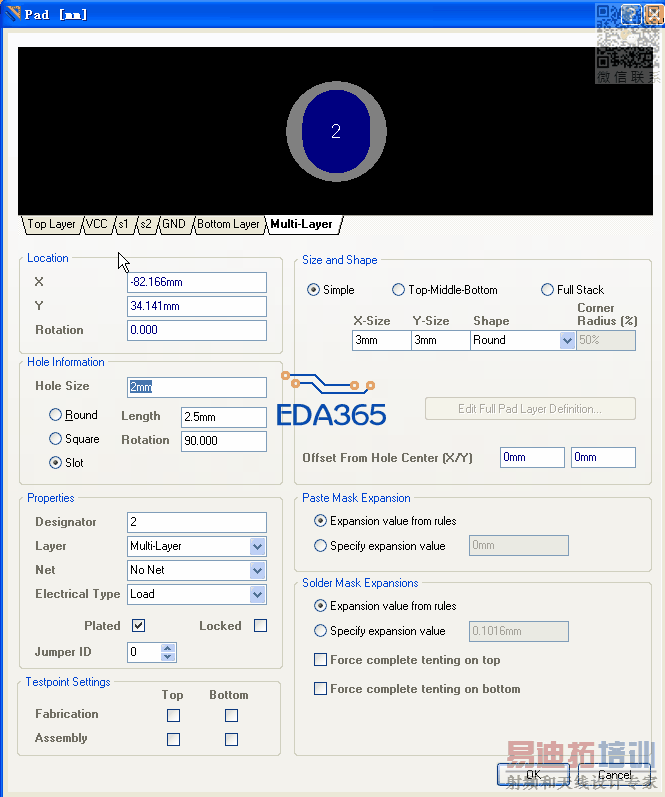Viewport: 665px width, 797px height.
Task: Click the solder mask 0.1016mm field
Action: click(519, 631)
